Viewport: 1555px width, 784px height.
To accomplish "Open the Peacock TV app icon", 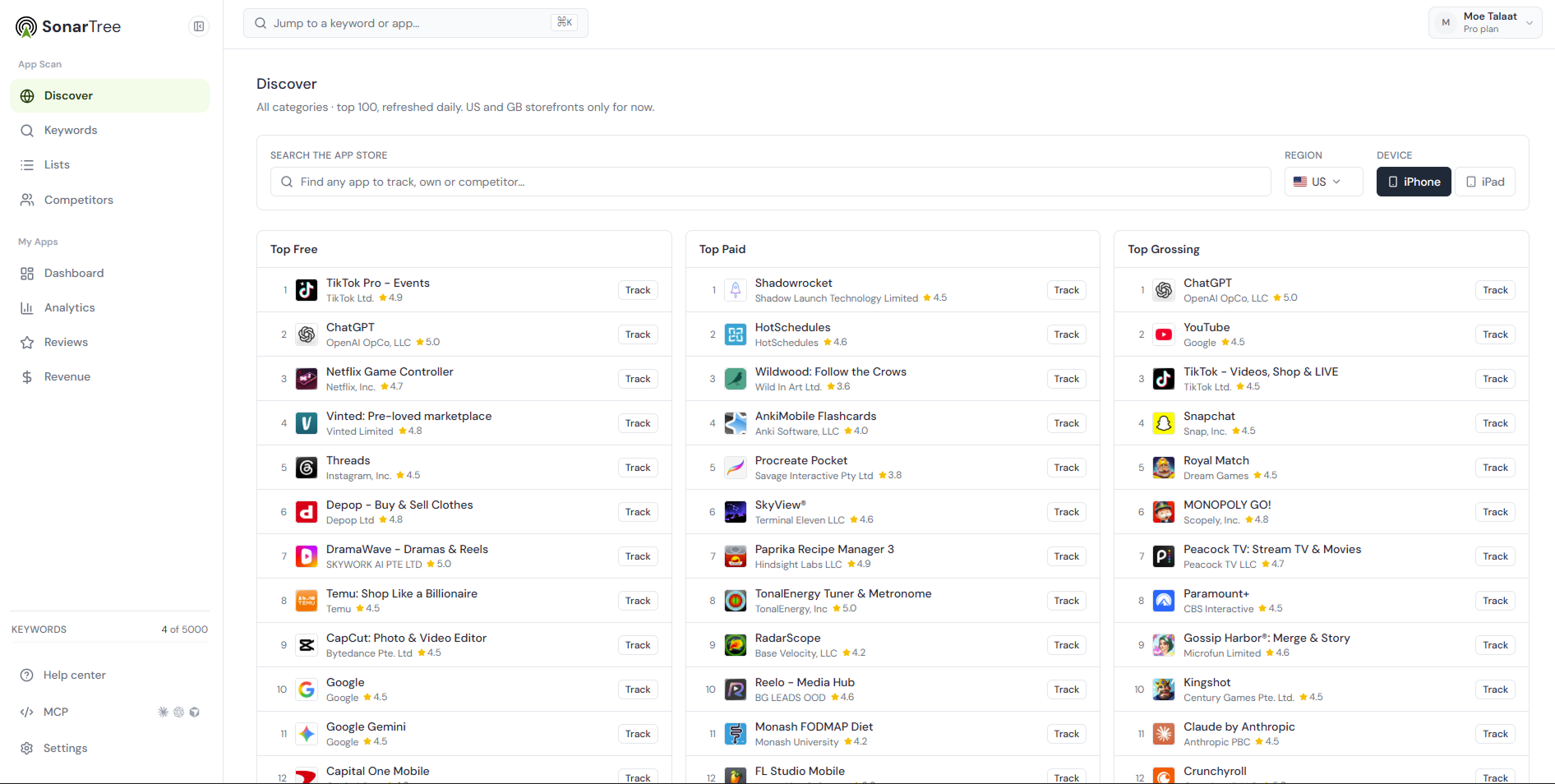I will (1164, 556).
